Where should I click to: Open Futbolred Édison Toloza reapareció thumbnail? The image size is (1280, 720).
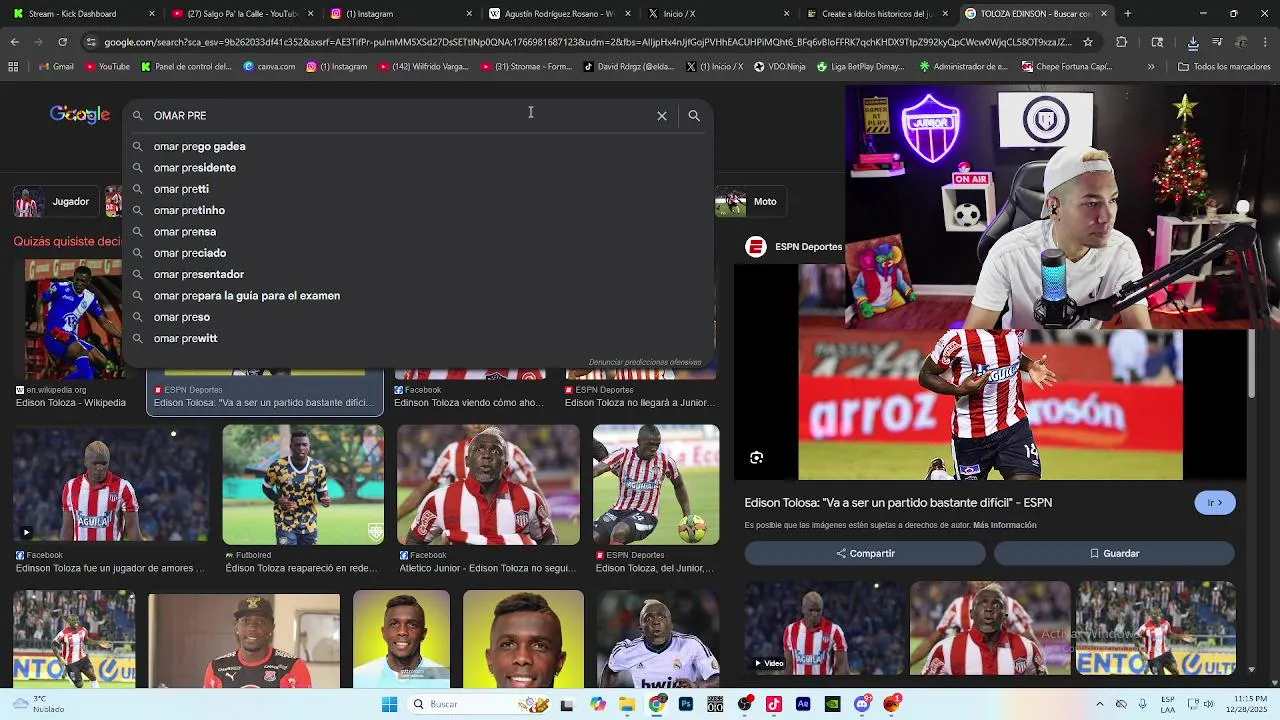(303, 485)
